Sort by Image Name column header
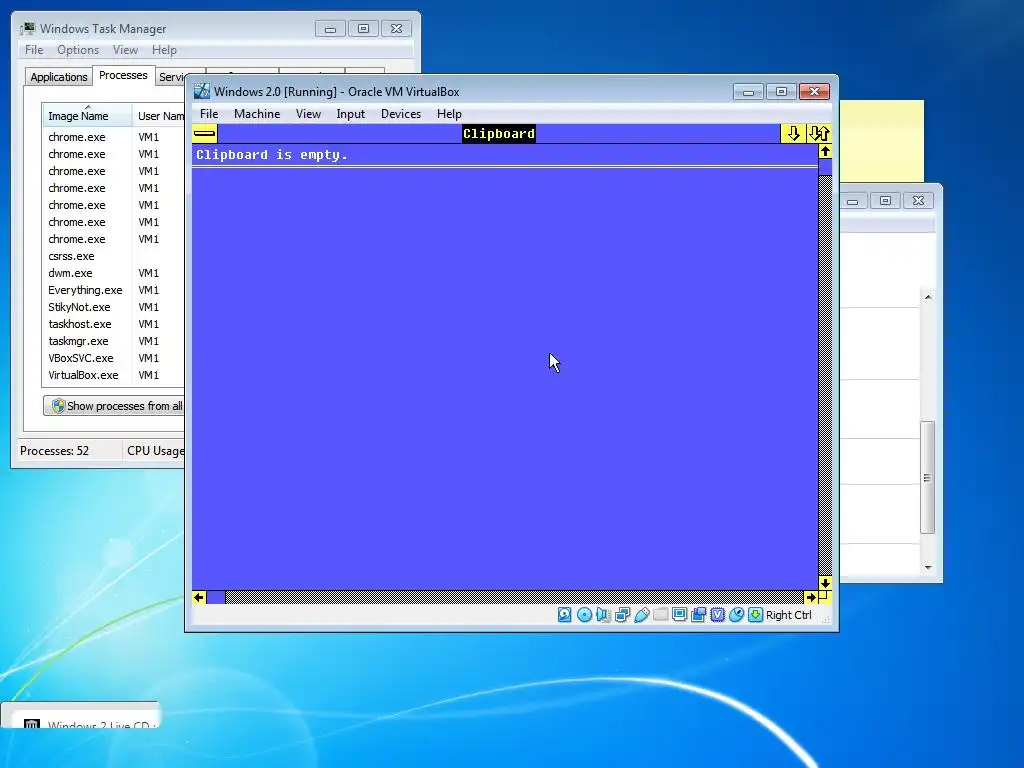The width and height of the screenshot is (1024, 768). [87, 116]
